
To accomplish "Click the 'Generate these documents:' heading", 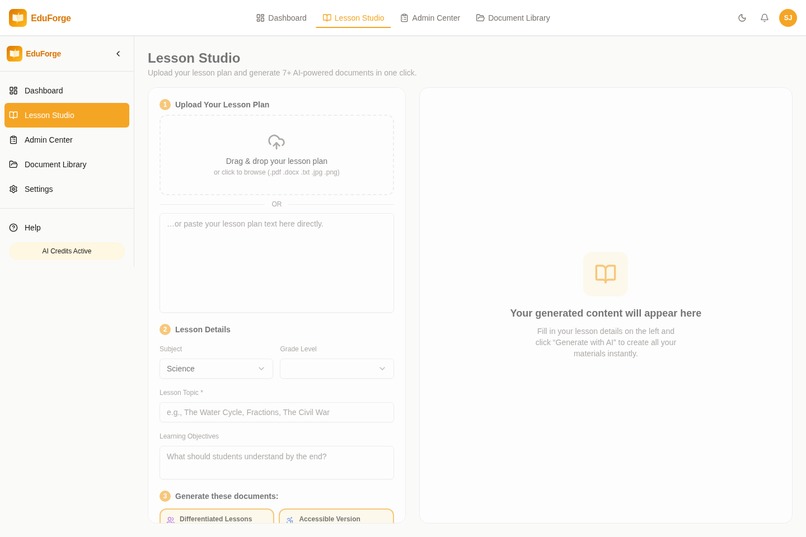I will (x=227, y=496).
